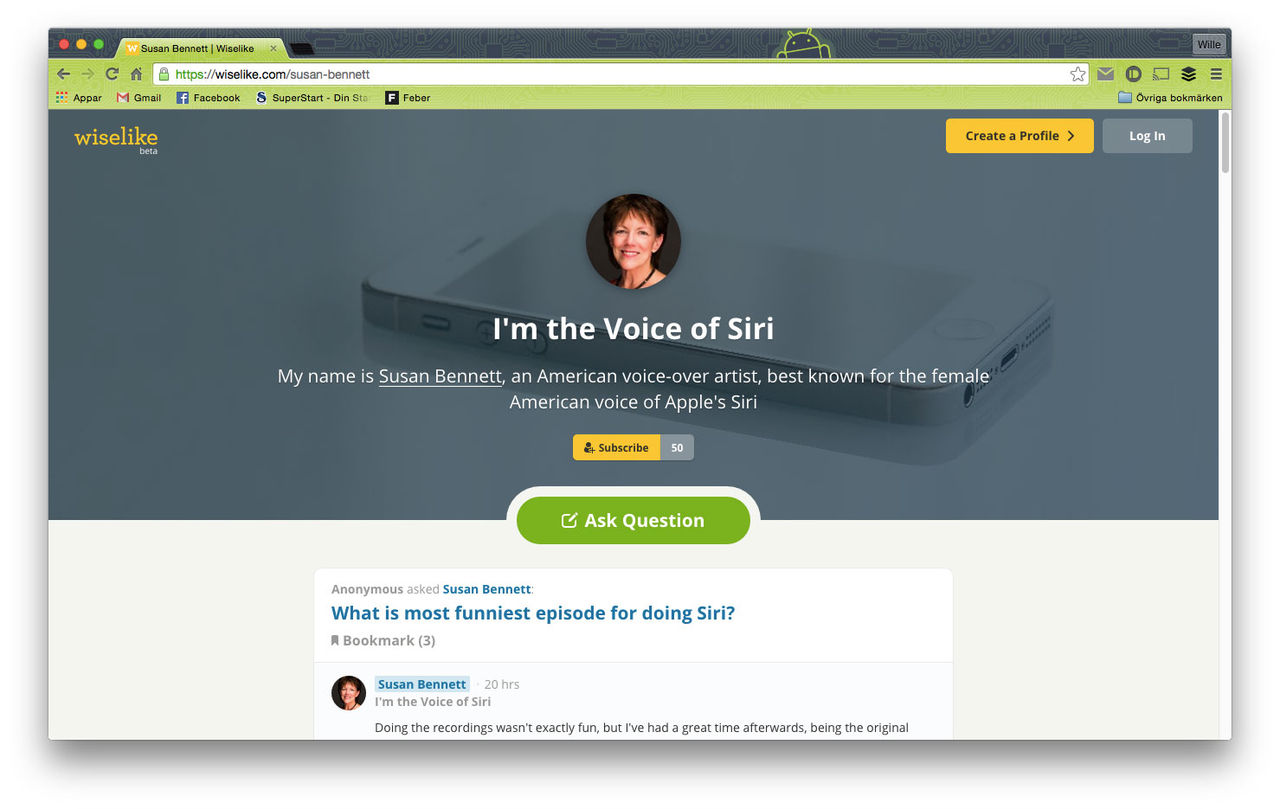Viewport: 1280px width, 809px height.
Task: Click the Log In button
Action: pos(1147,136)
